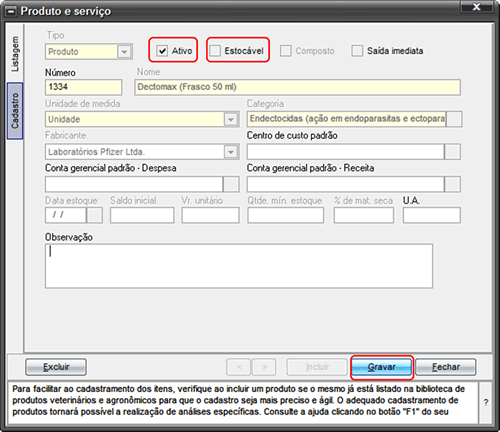Screen dimensions: 500x432
Task: Open Centro de custo padrão lookup button
Action: 453,152
